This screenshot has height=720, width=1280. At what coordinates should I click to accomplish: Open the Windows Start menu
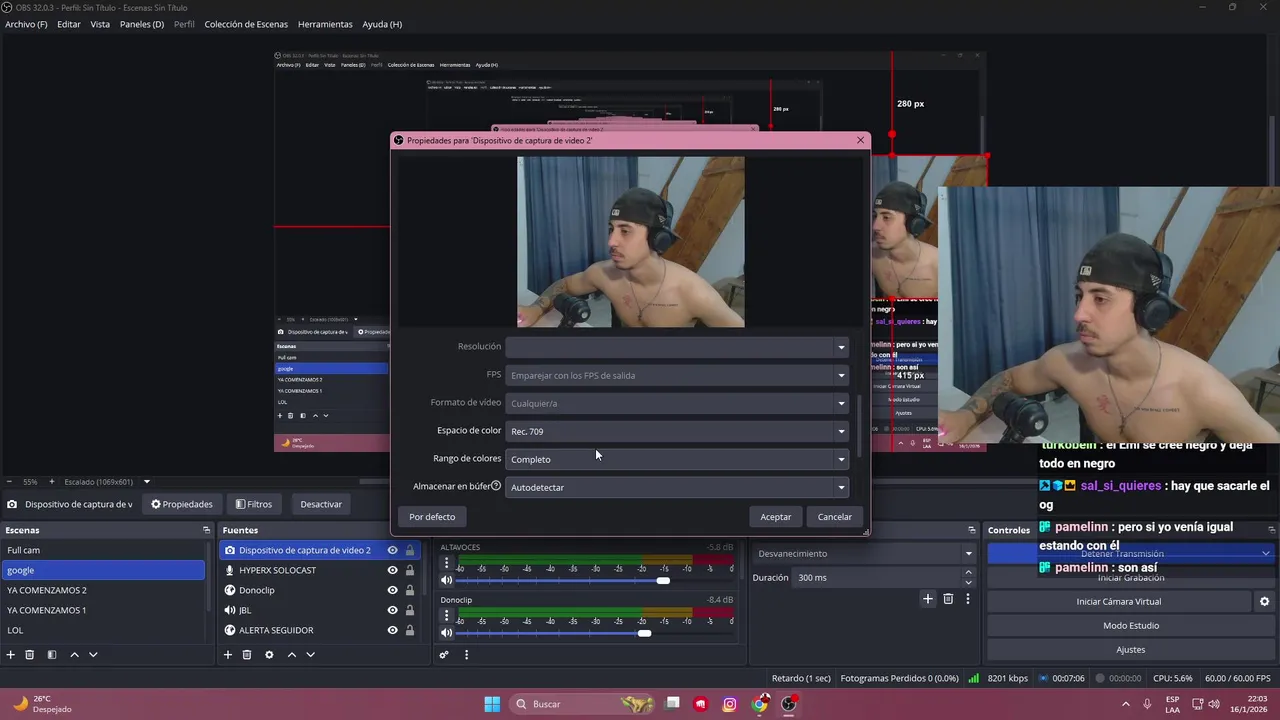[x=492, y=704]
